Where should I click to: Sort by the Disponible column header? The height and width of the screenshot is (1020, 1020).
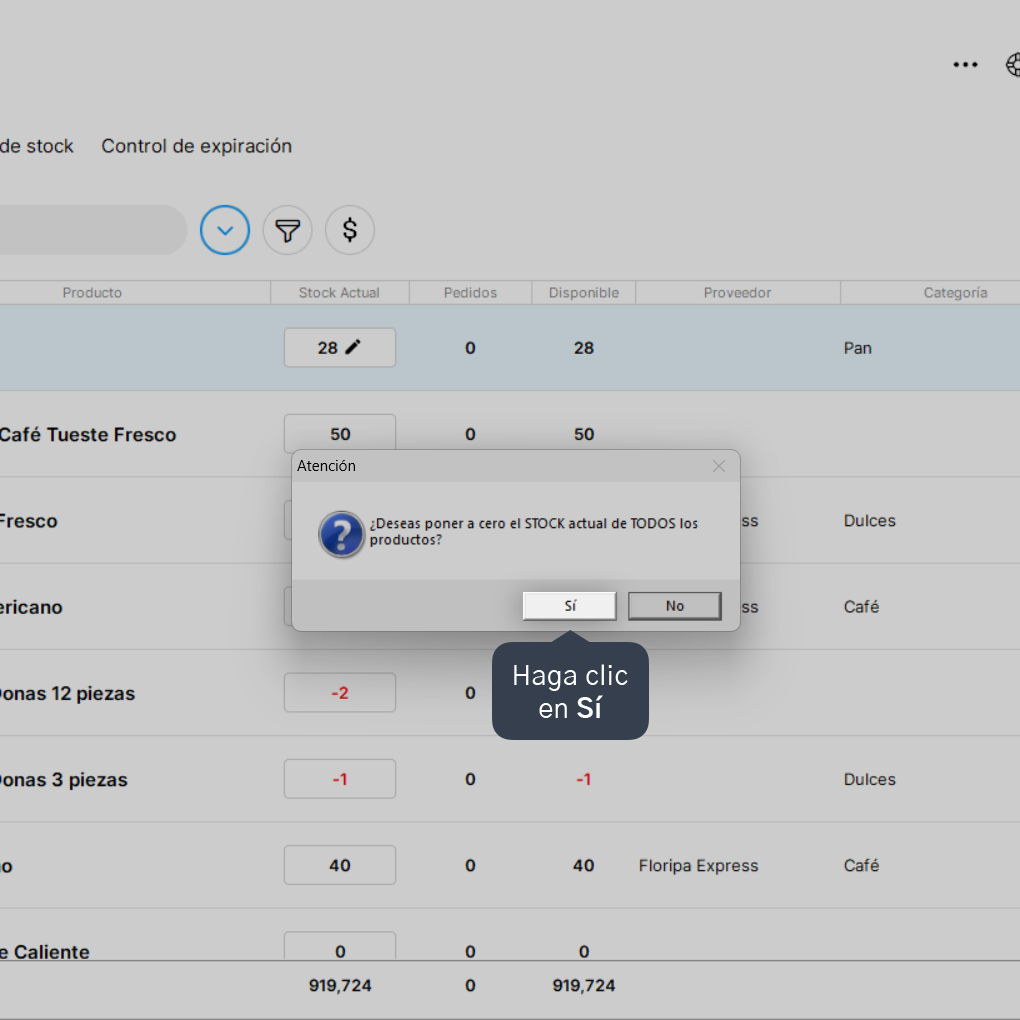(584, 293)
